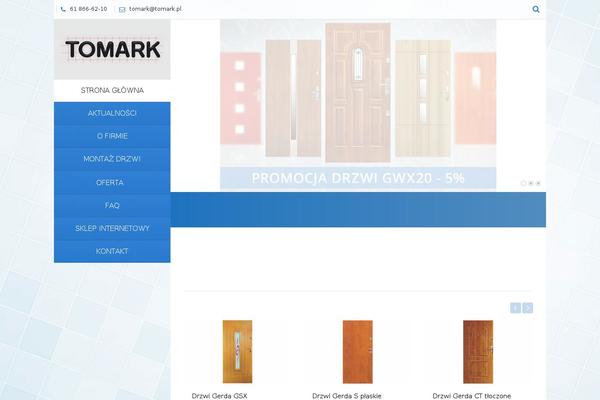
Task: Click the envelope email icon
Action: tap(122, 9)
